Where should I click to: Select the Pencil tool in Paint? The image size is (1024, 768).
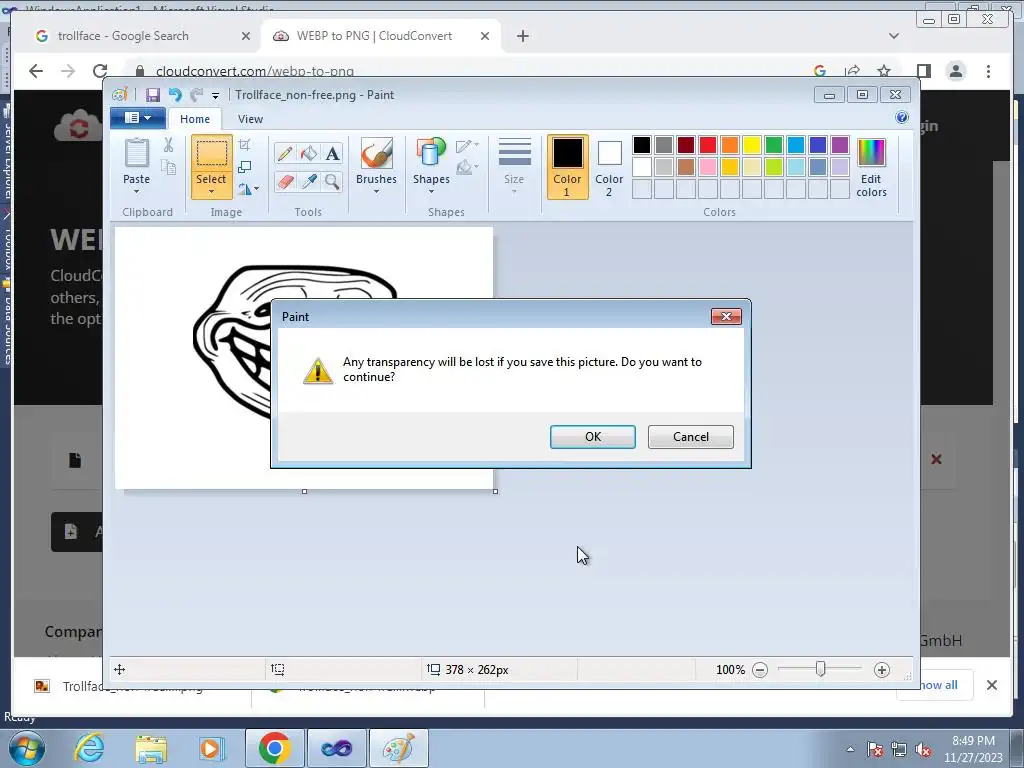point(285,153)
